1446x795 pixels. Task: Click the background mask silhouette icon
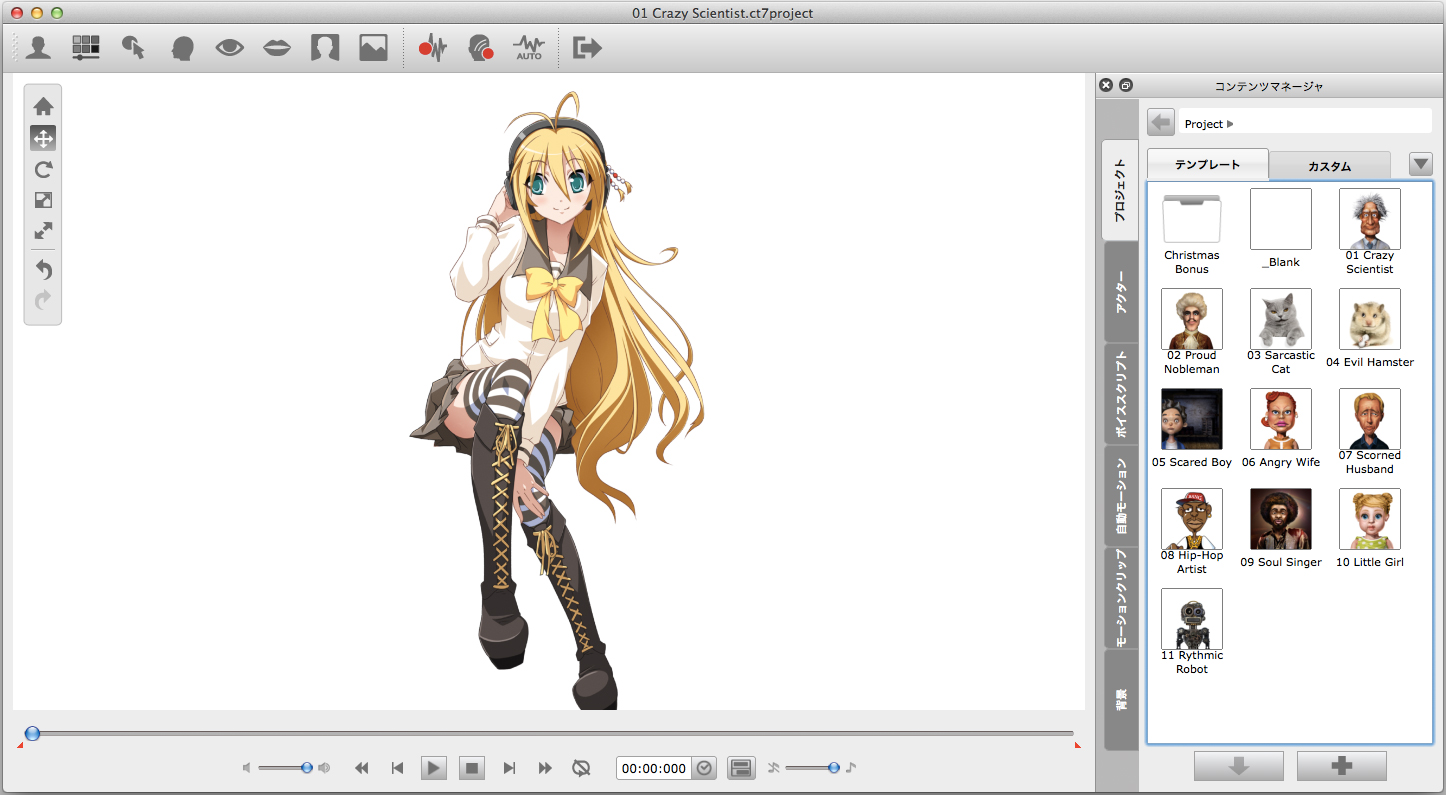325,47
